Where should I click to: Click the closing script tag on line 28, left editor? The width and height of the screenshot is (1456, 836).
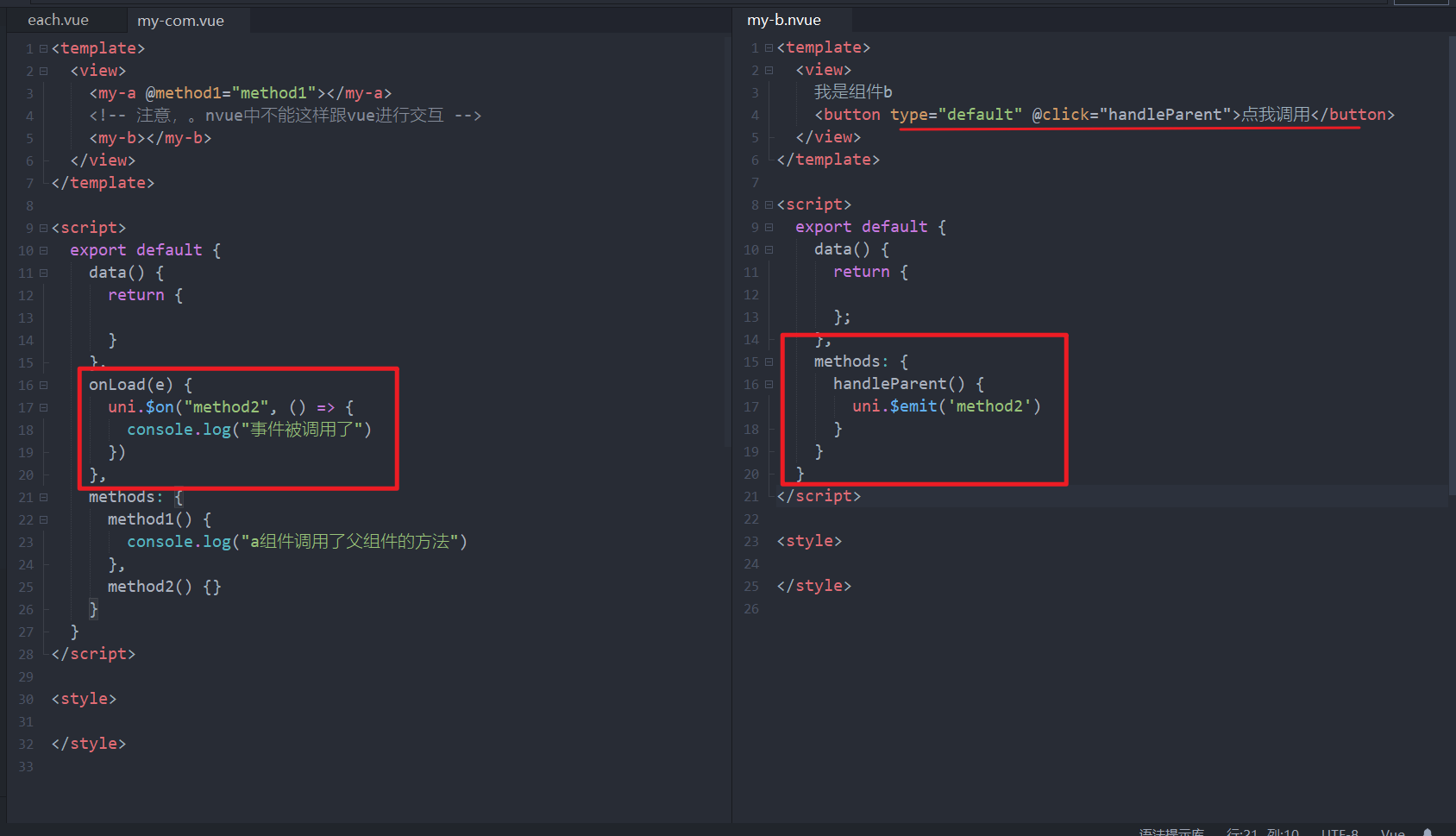pyautogui.click(x=93, y=654)
